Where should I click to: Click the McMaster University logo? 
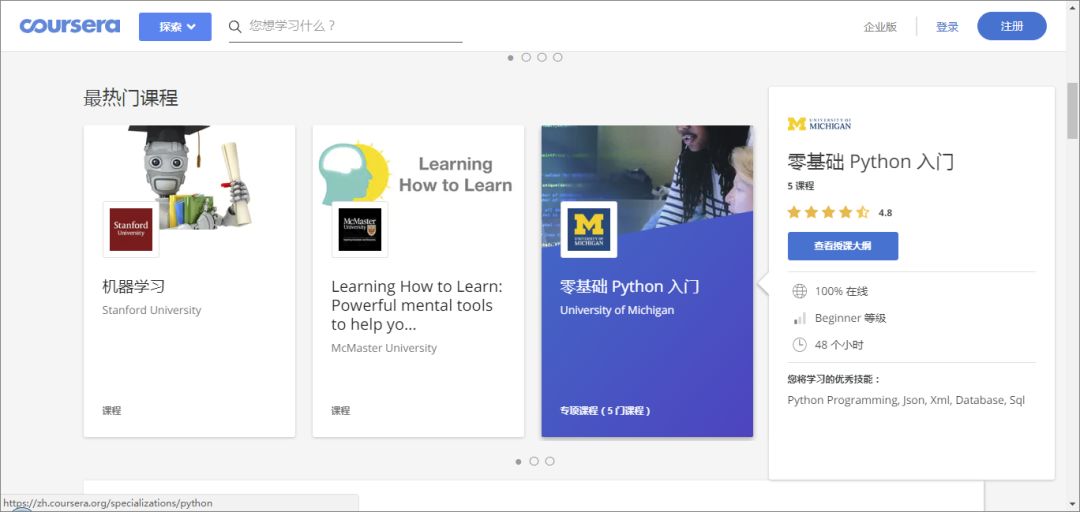pos(360,229)
